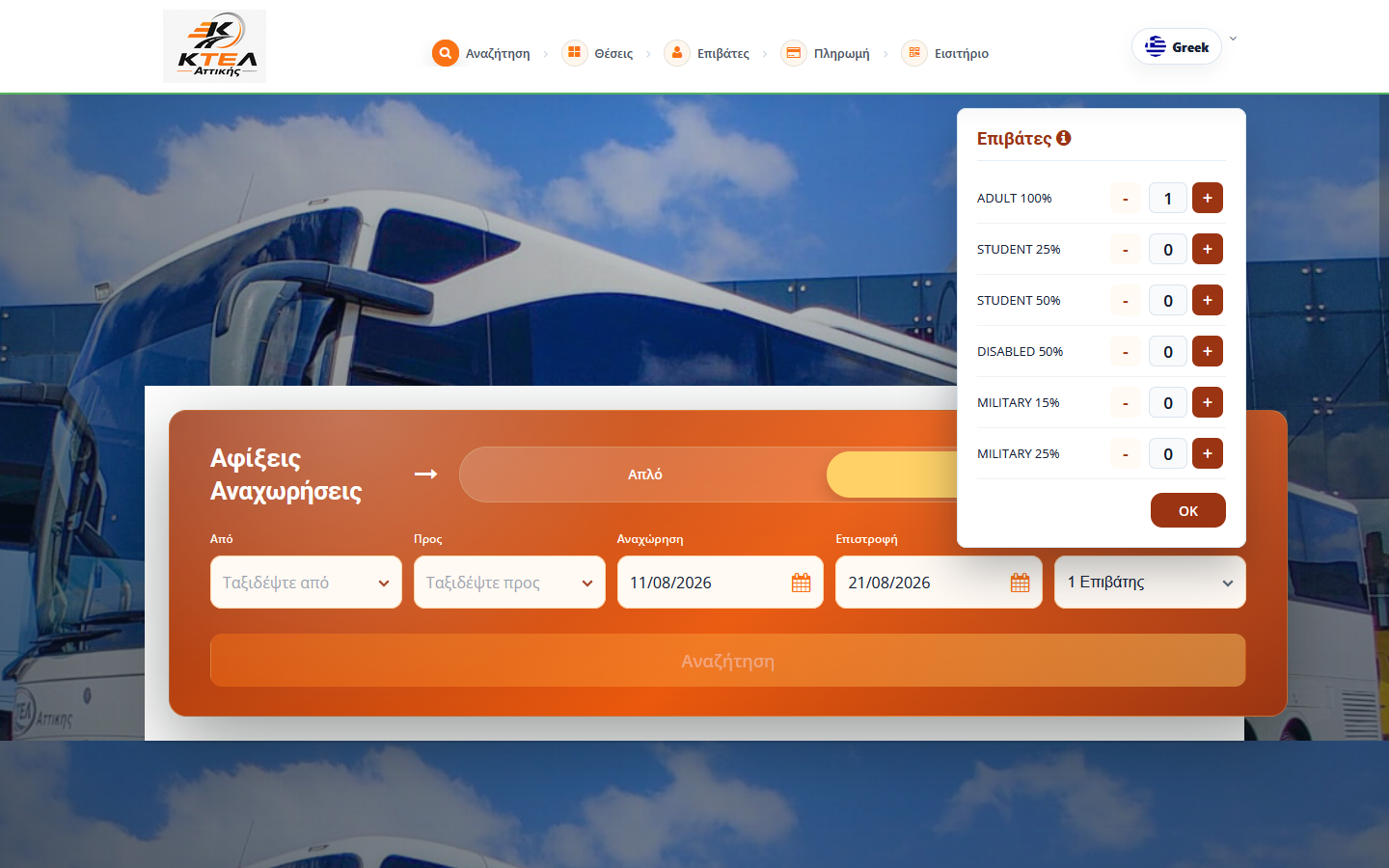Open the calendar icon for Επιστροφή date

pyautogui.click(x=1021, y=583)
